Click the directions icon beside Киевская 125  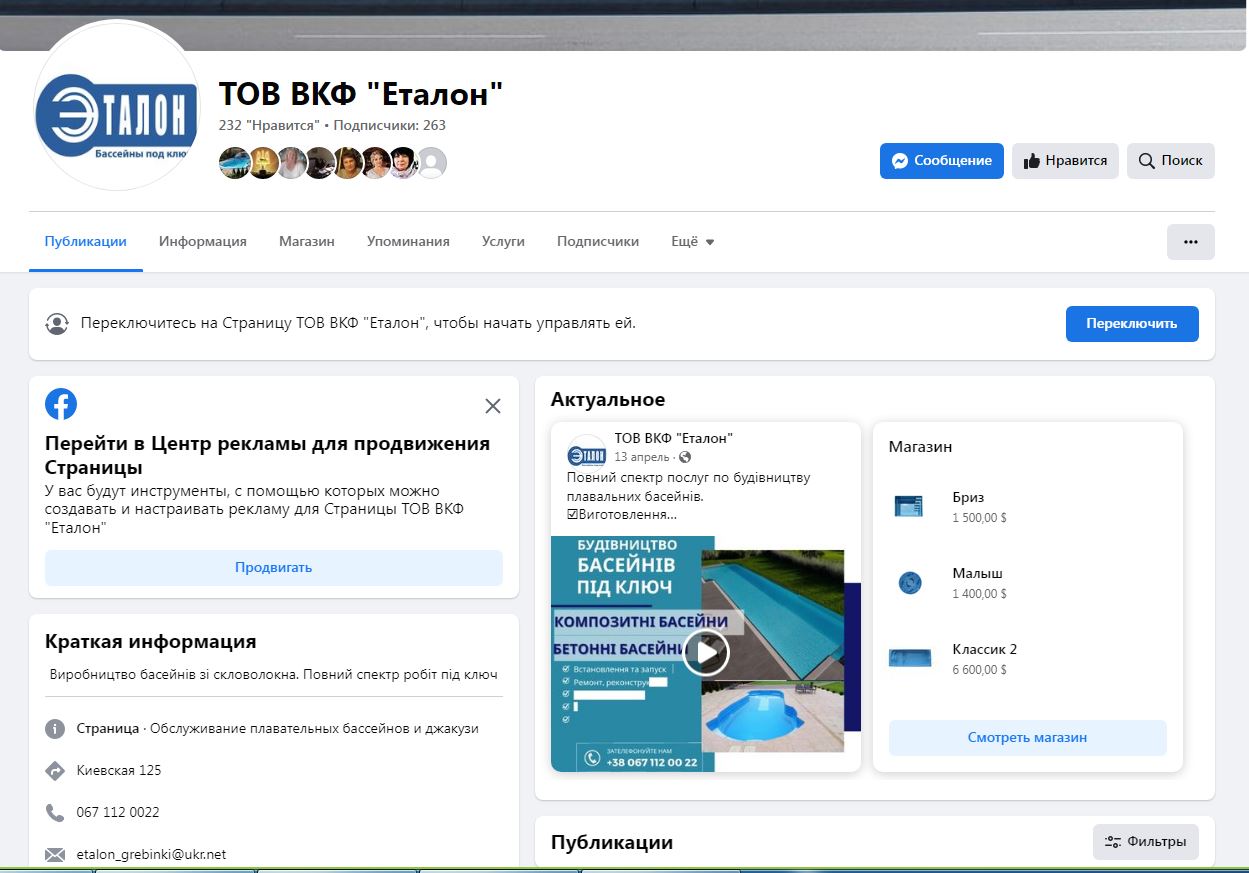point(55,771)
